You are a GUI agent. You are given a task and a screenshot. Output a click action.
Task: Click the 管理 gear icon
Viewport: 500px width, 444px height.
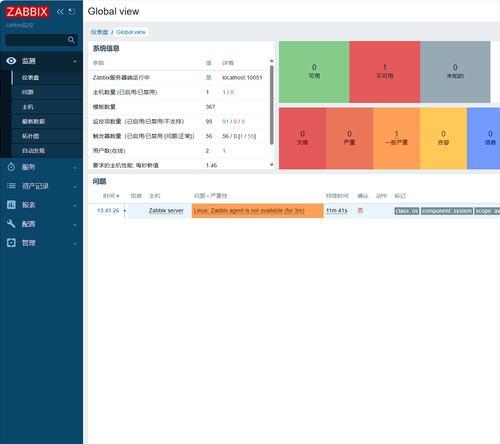pyautogui.click(x=11, y=243)
